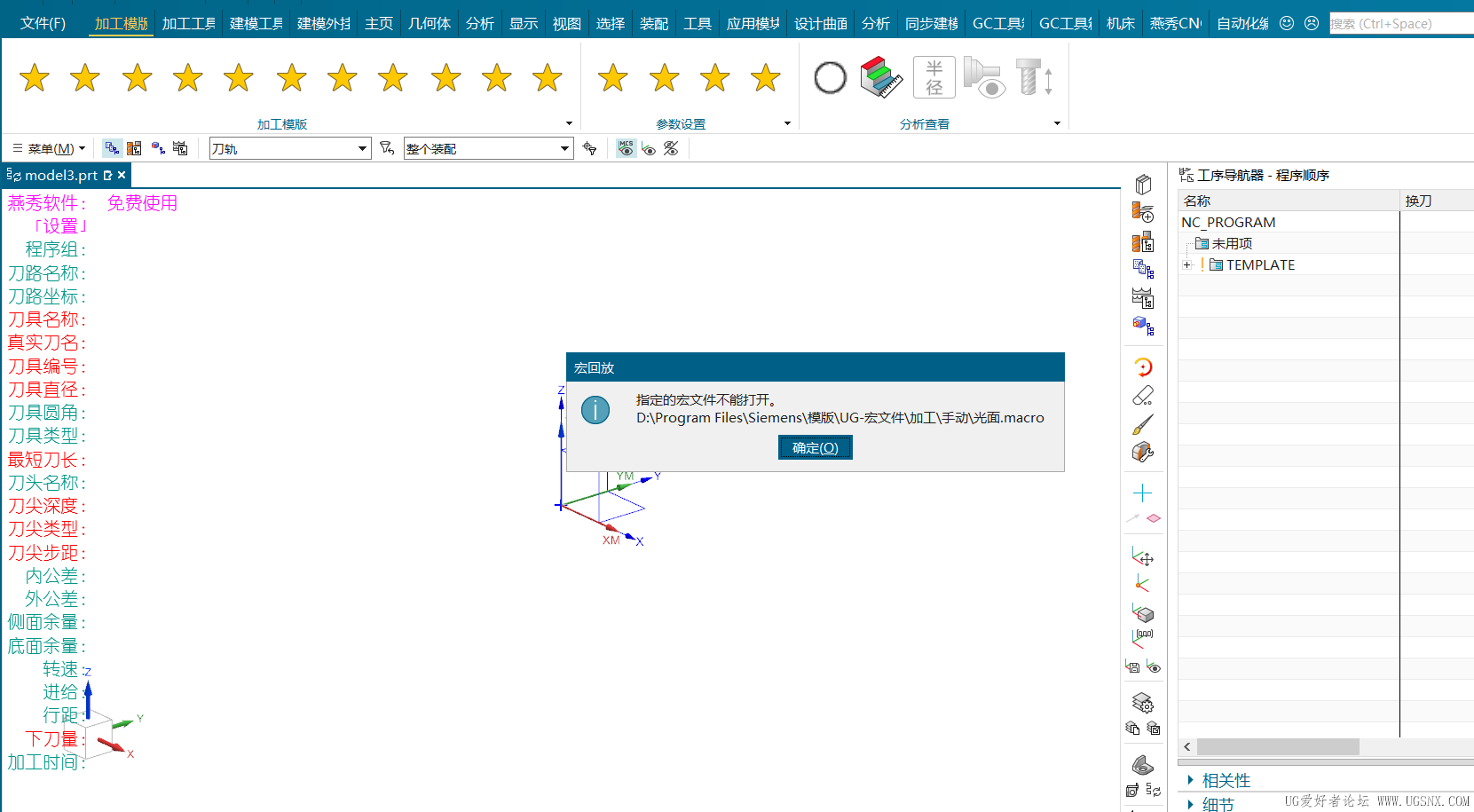Click the coordinate system with block icon
Image resolution: width=1474 pixels, height=812 pixels.
[x=1143, y=612]
